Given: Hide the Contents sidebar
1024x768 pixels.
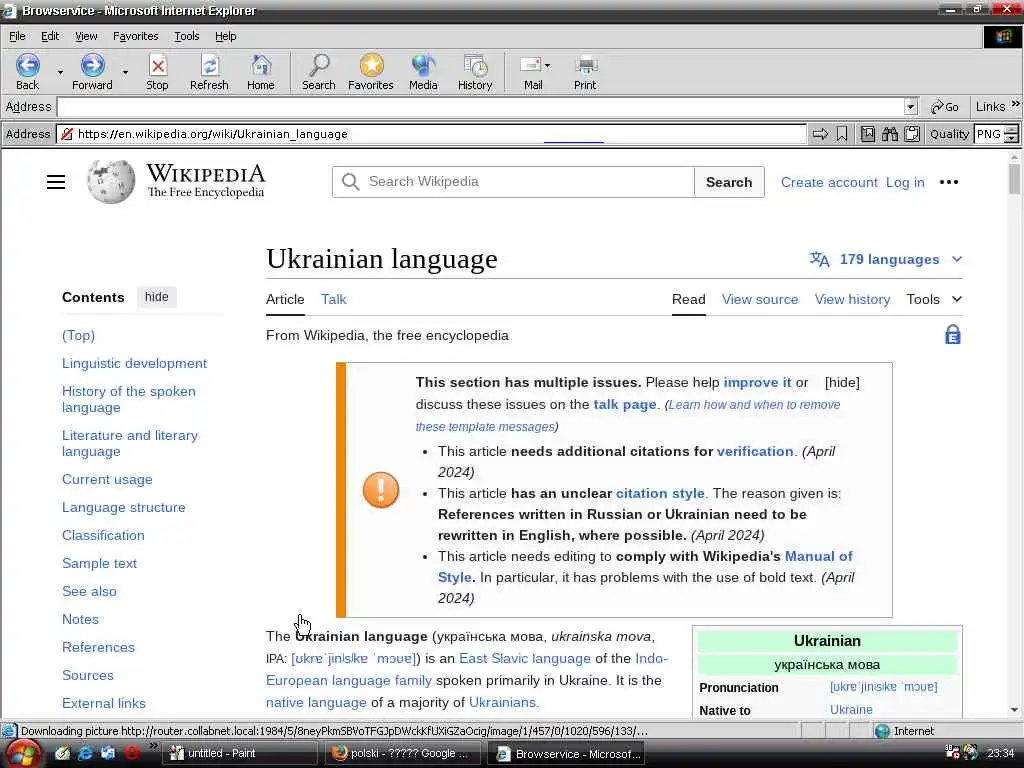Looking at the screenshot, I should tap(157, 297).
